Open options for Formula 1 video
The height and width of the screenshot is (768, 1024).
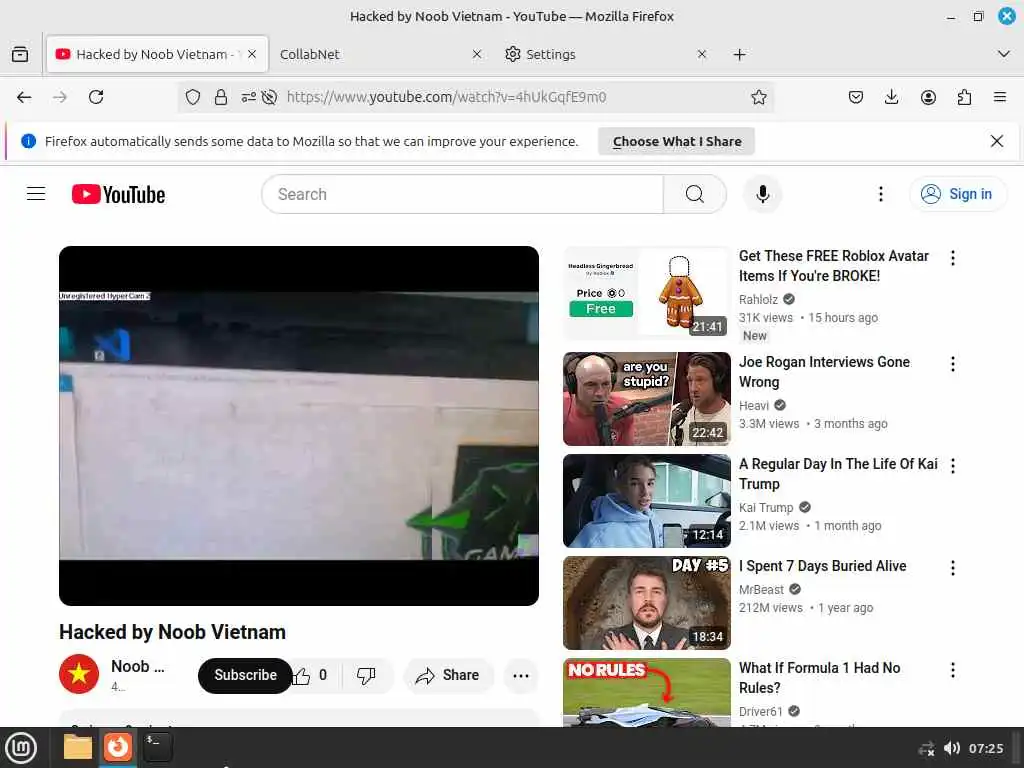click(x=953, y=670)
